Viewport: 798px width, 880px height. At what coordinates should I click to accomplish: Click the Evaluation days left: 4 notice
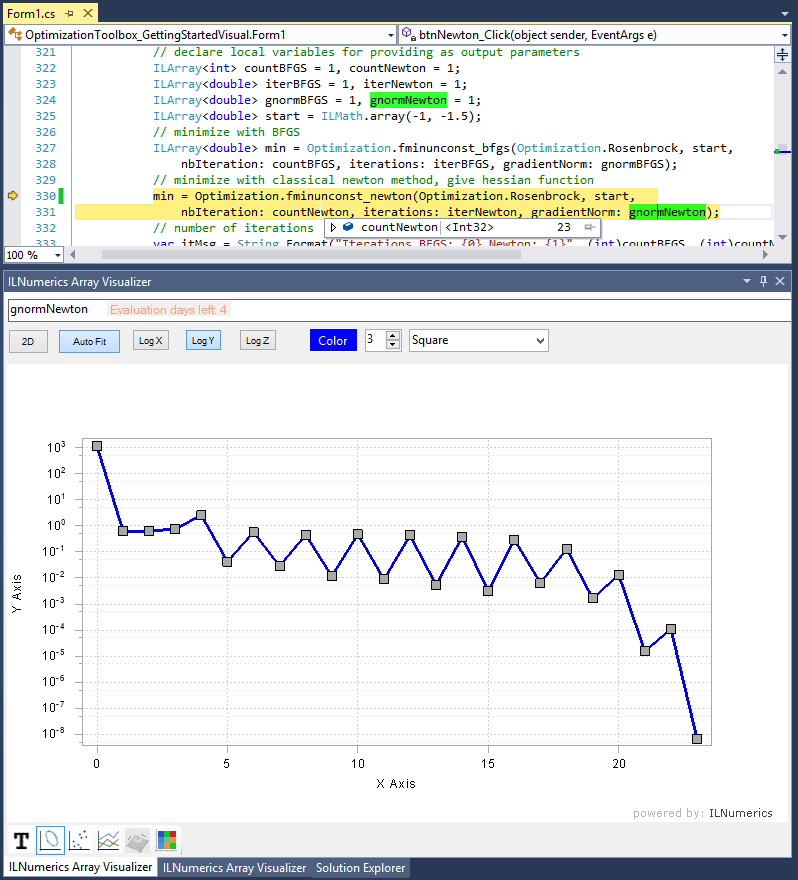pyautogui.click(x=168, y=310)
